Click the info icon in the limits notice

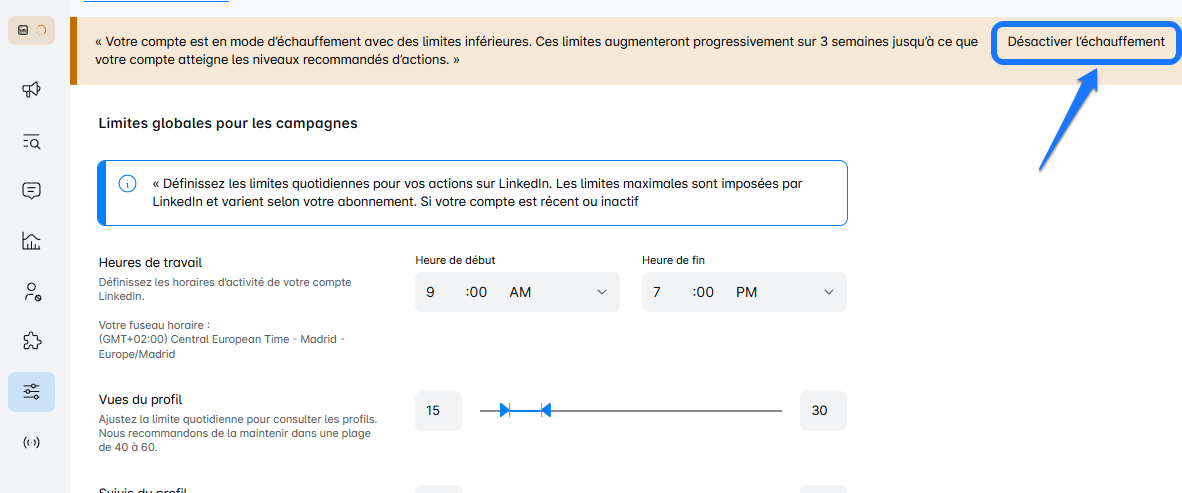coord(128,184)
